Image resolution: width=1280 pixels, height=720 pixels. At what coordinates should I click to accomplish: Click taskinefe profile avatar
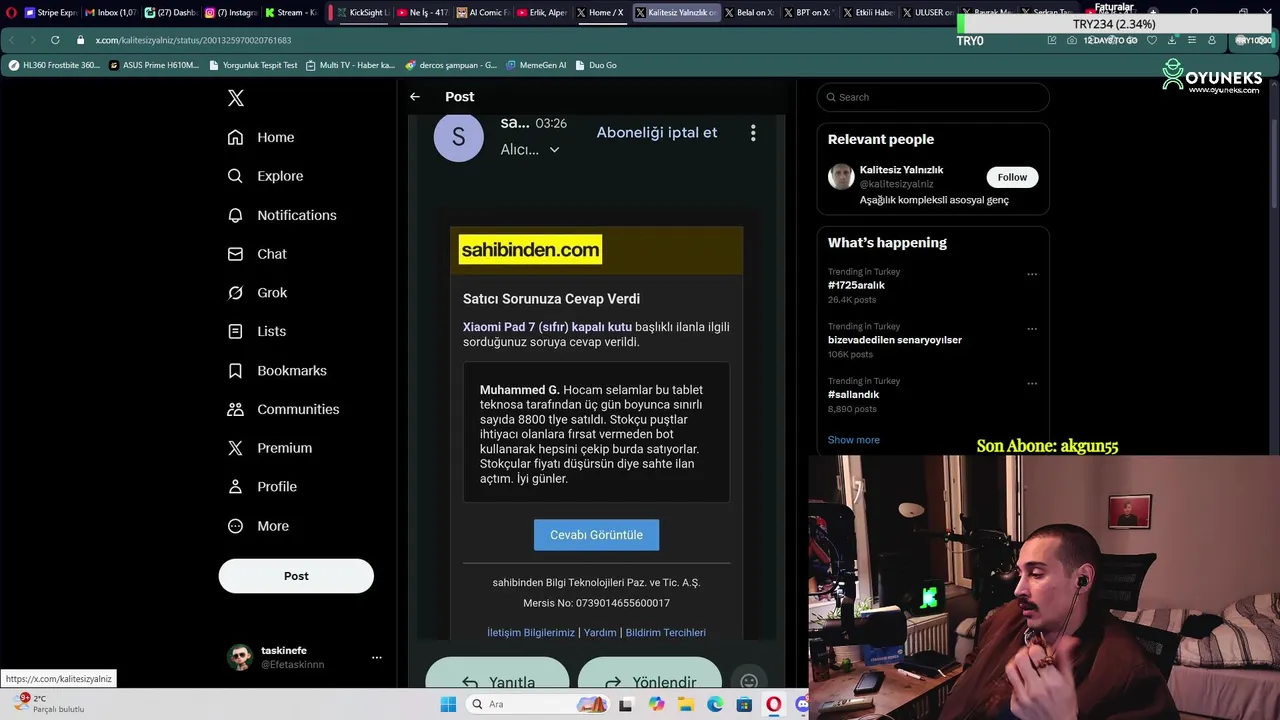[240, 657]
